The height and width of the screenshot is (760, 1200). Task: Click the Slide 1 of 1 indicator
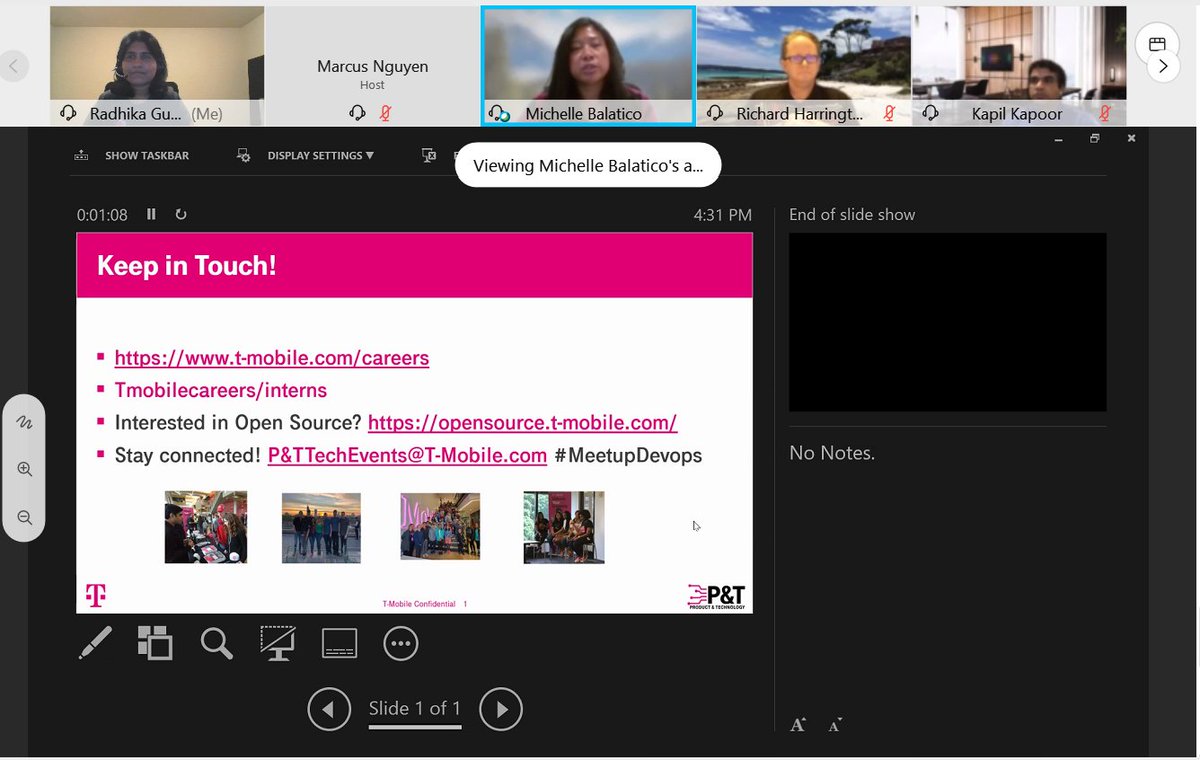pos(415,709)
